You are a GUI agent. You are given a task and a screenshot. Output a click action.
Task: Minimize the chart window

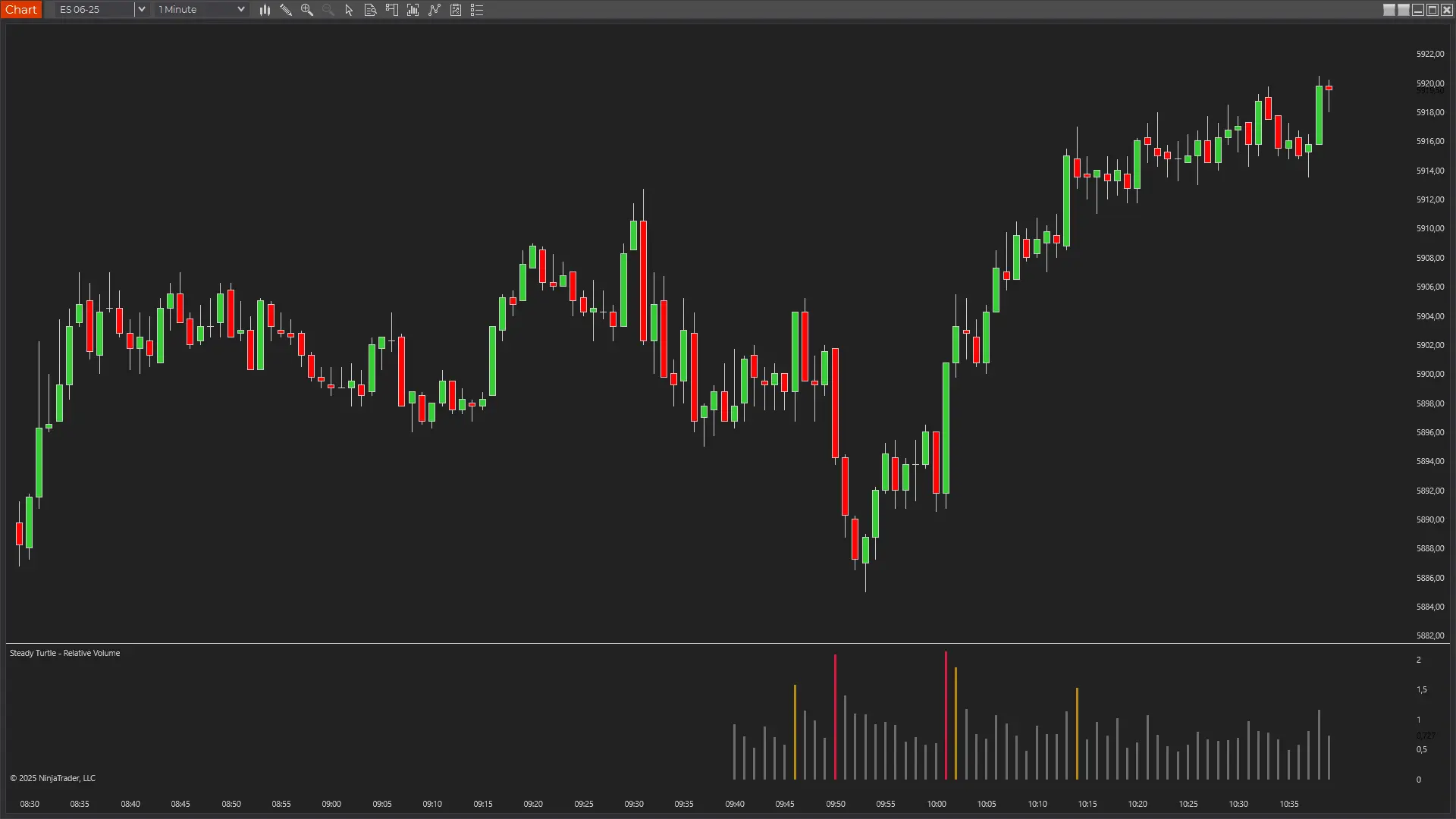1418,10
